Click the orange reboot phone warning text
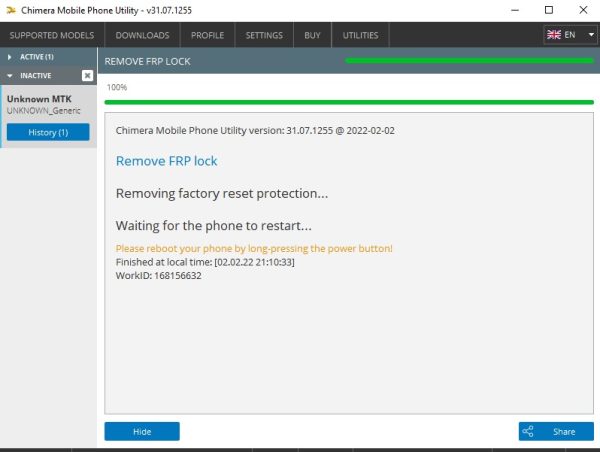The width and height of the screenshot is (600, 452). point(254,248)
